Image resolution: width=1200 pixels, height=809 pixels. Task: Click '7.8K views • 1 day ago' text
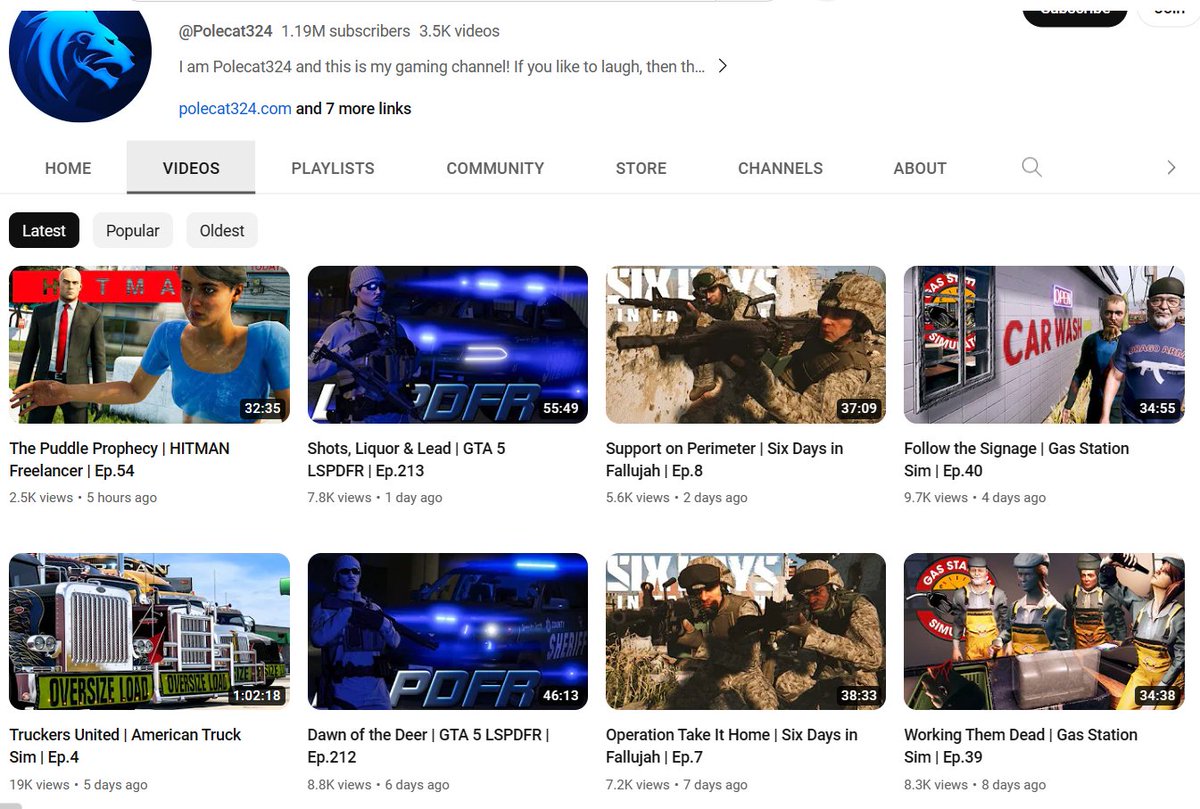(x=375, y=497)
